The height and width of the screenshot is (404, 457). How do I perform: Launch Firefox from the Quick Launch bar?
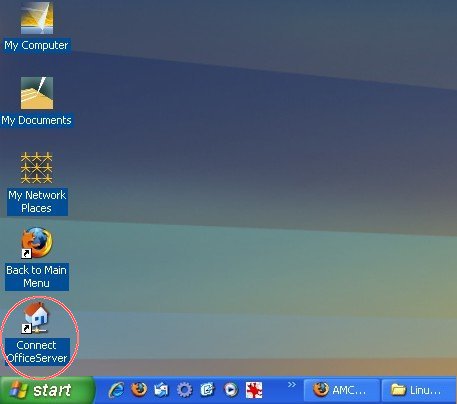pos(139,390)
